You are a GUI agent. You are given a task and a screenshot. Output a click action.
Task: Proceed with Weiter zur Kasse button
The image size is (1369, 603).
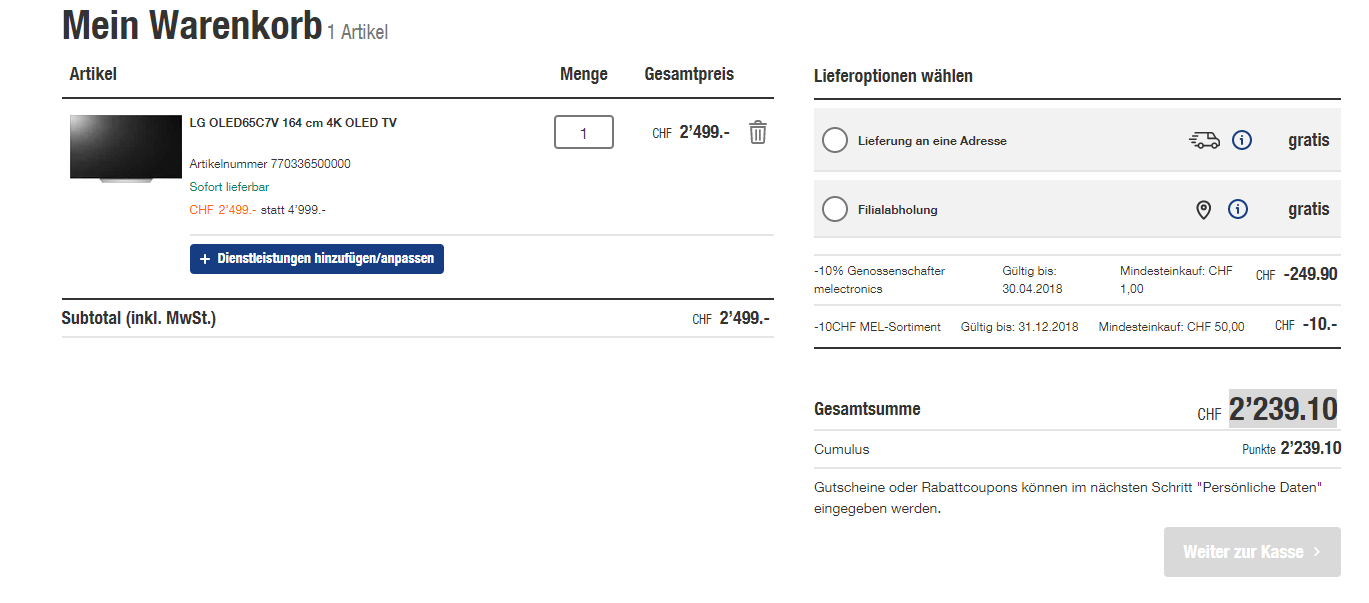[x=1251, y=552]
